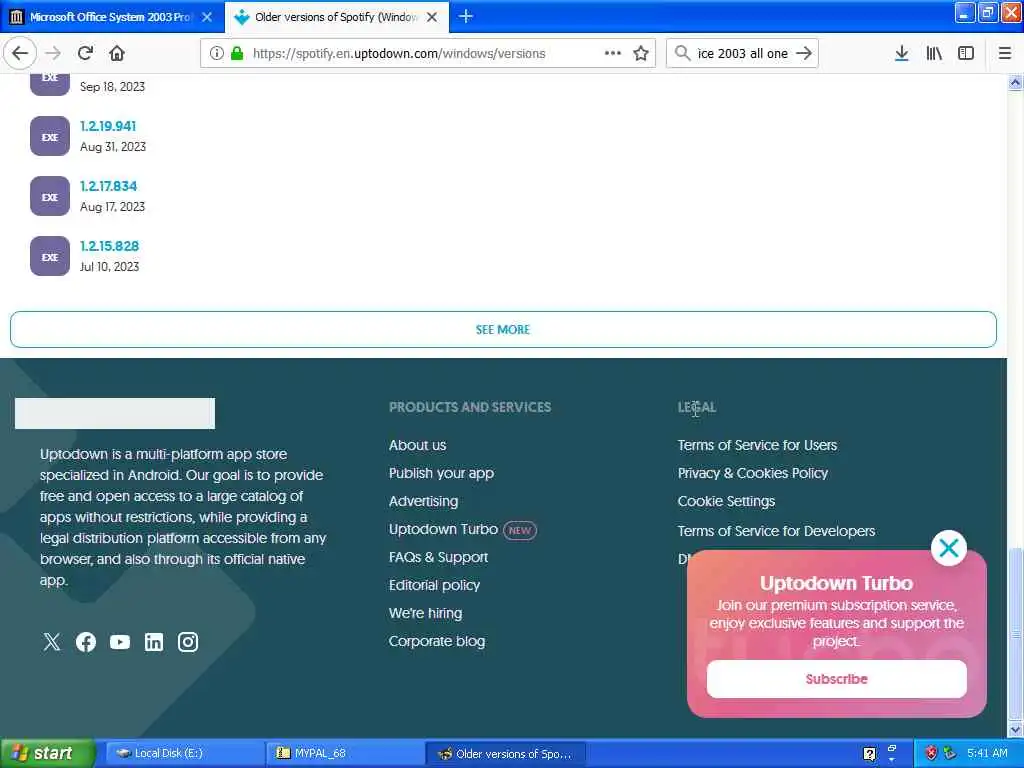Screen dimensions: 1024x768
Task: Close the Microsoft Office System 2003 tab
Action: [207, 17]
